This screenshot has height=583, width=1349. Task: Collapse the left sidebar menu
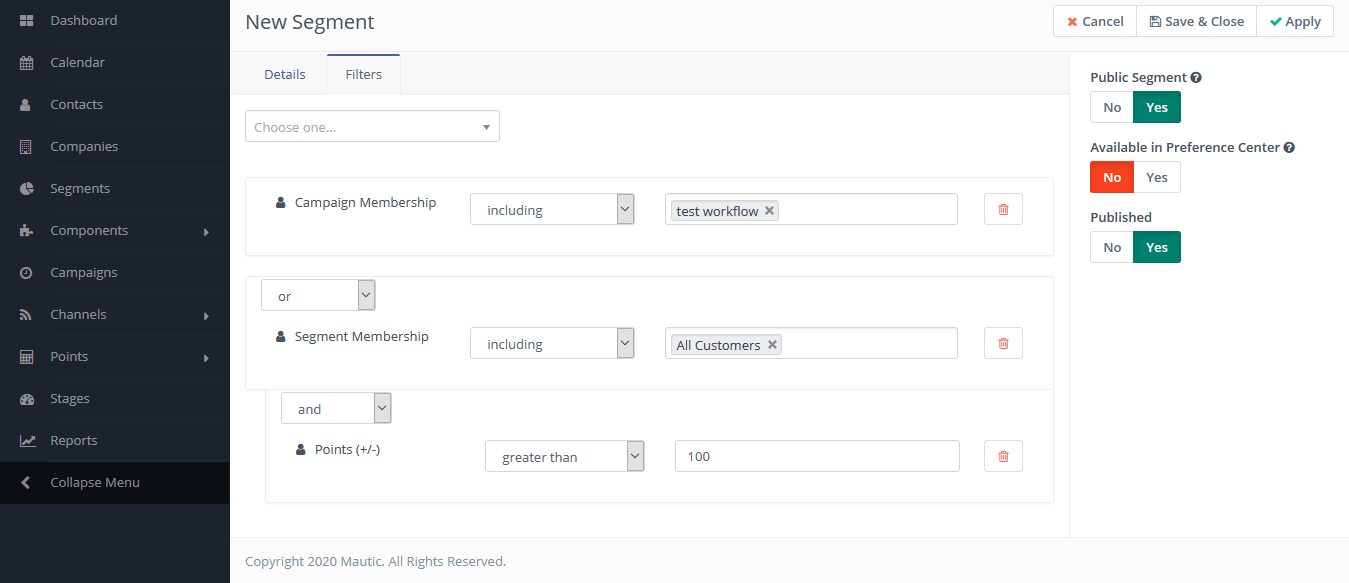coord(95,483)
